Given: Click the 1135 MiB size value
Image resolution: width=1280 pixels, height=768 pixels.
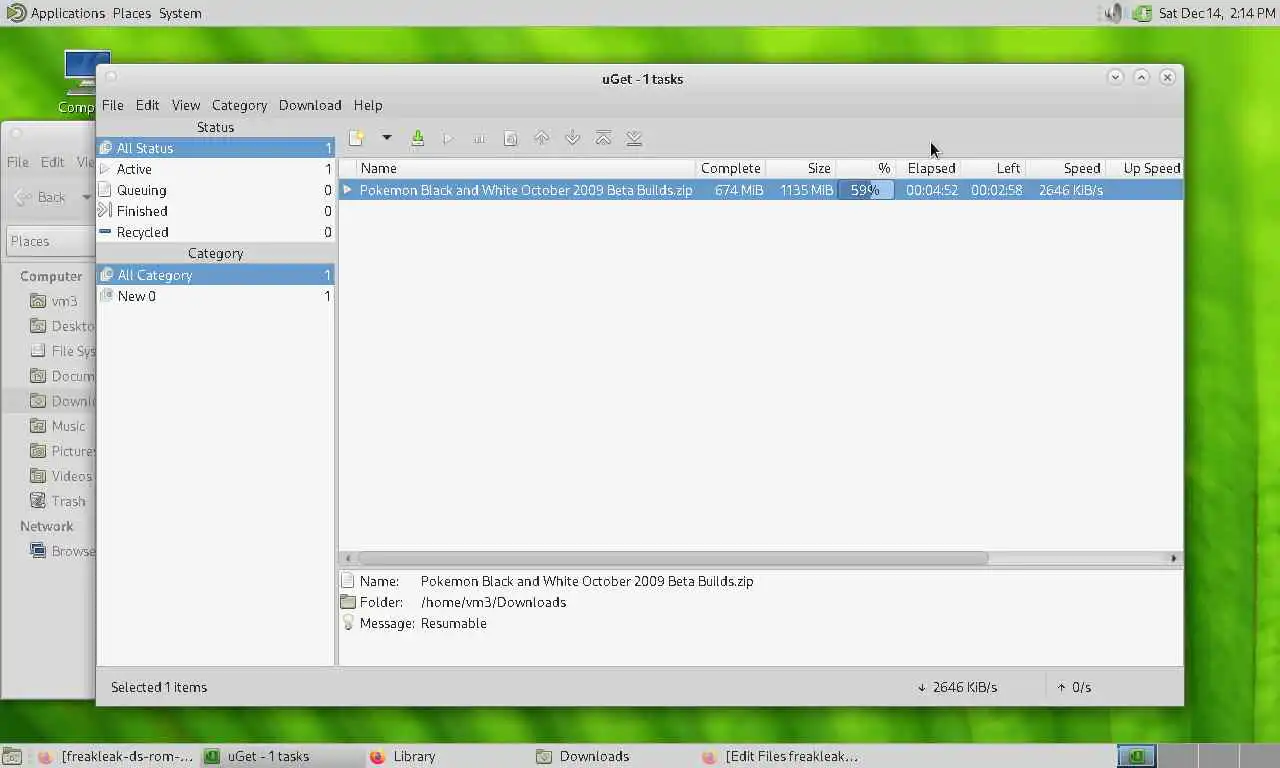Looking at the screenshot, I should pyautogui.click(x=807, y=190).
